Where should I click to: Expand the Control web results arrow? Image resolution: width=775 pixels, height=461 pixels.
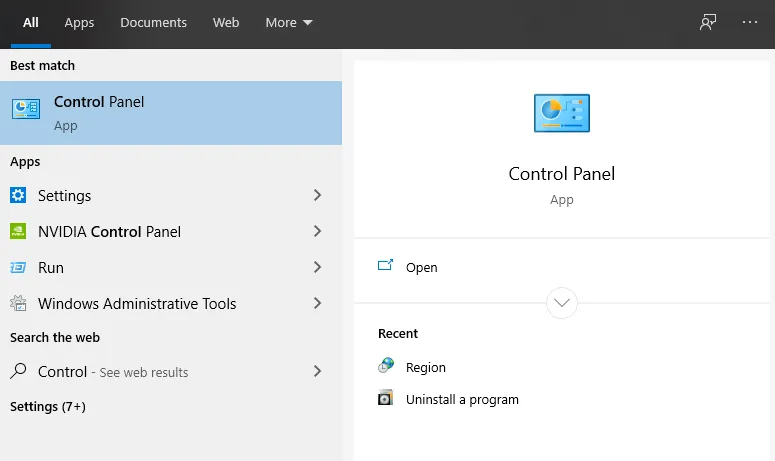(317, 371)
